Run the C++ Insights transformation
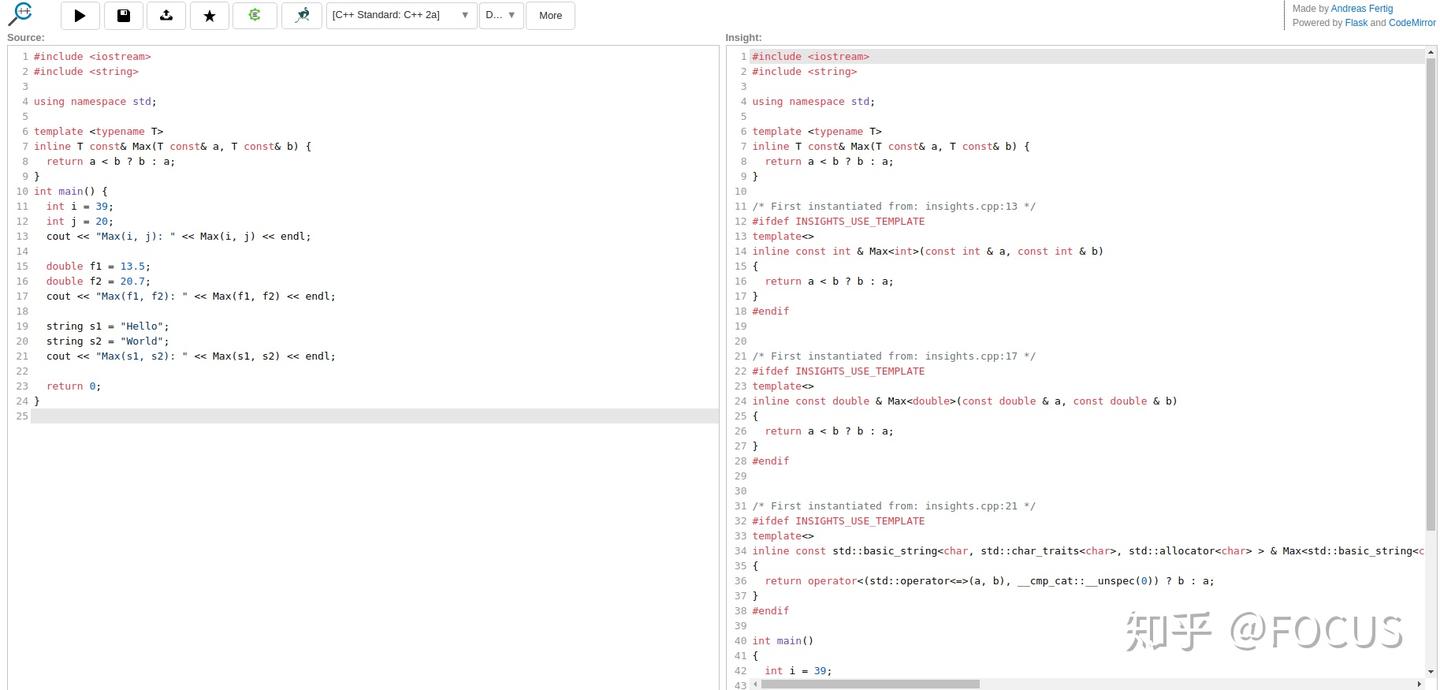Viewport: 1440px width, 690px height. point(80,15)
